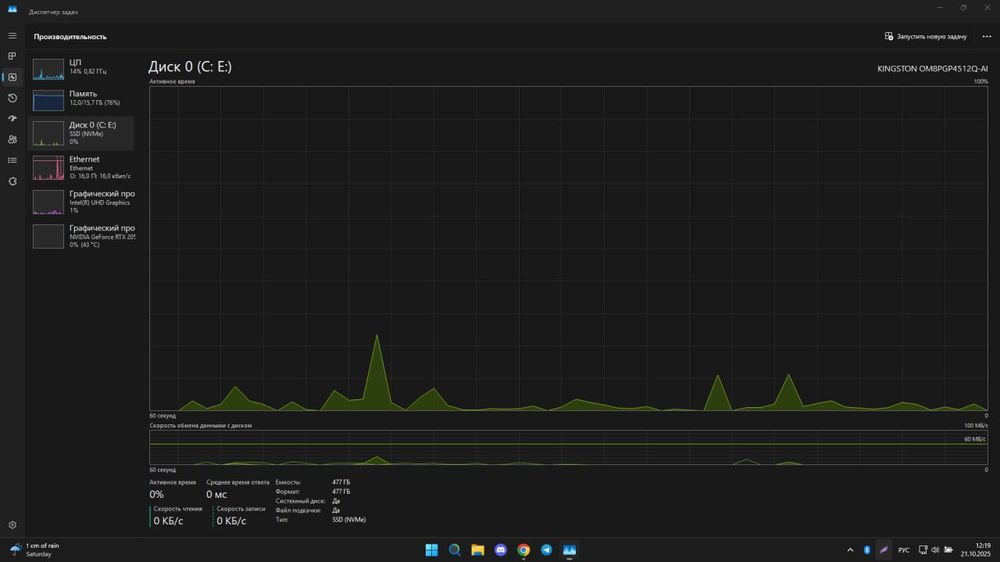Open the three-dot more options menu

(987, 36)
